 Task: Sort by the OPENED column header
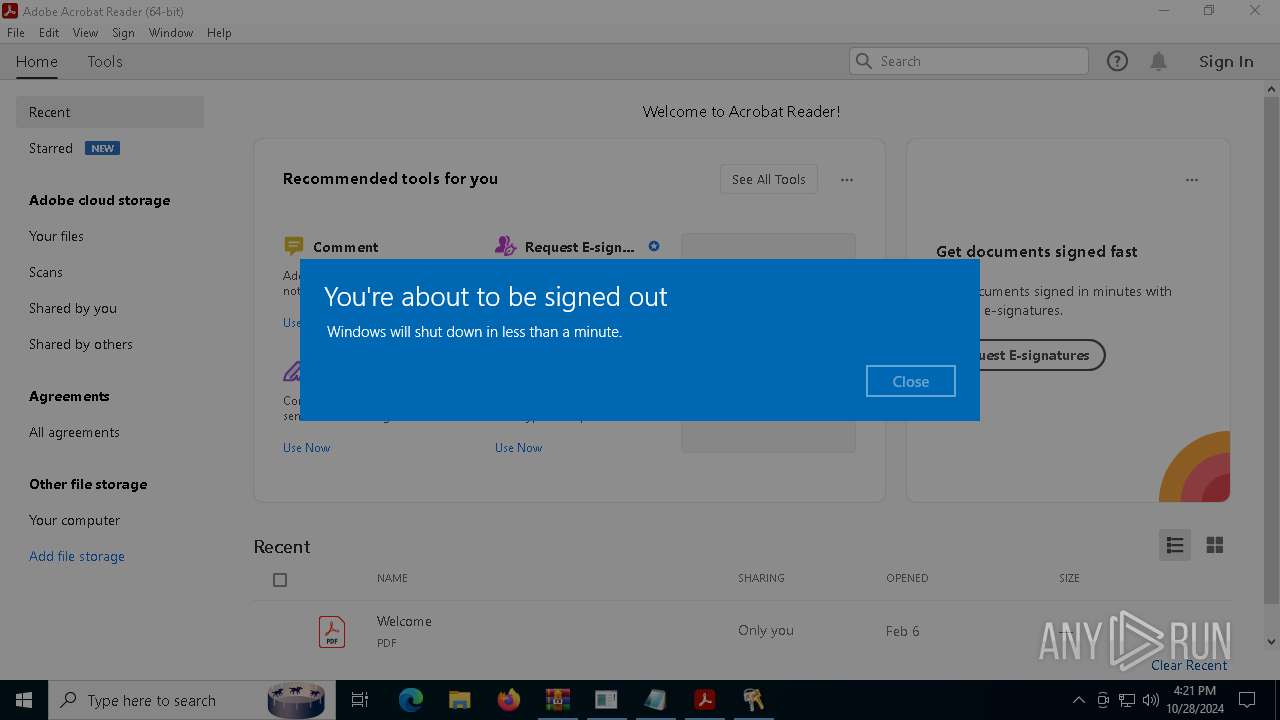(907, 578)
